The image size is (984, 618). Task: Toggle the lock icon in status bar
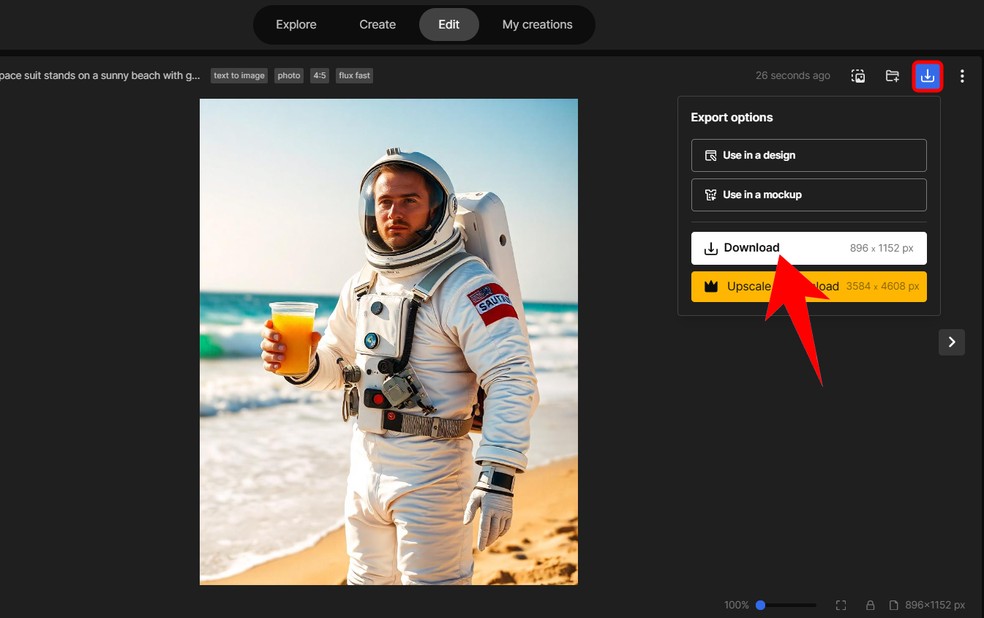tap(870, 605)
